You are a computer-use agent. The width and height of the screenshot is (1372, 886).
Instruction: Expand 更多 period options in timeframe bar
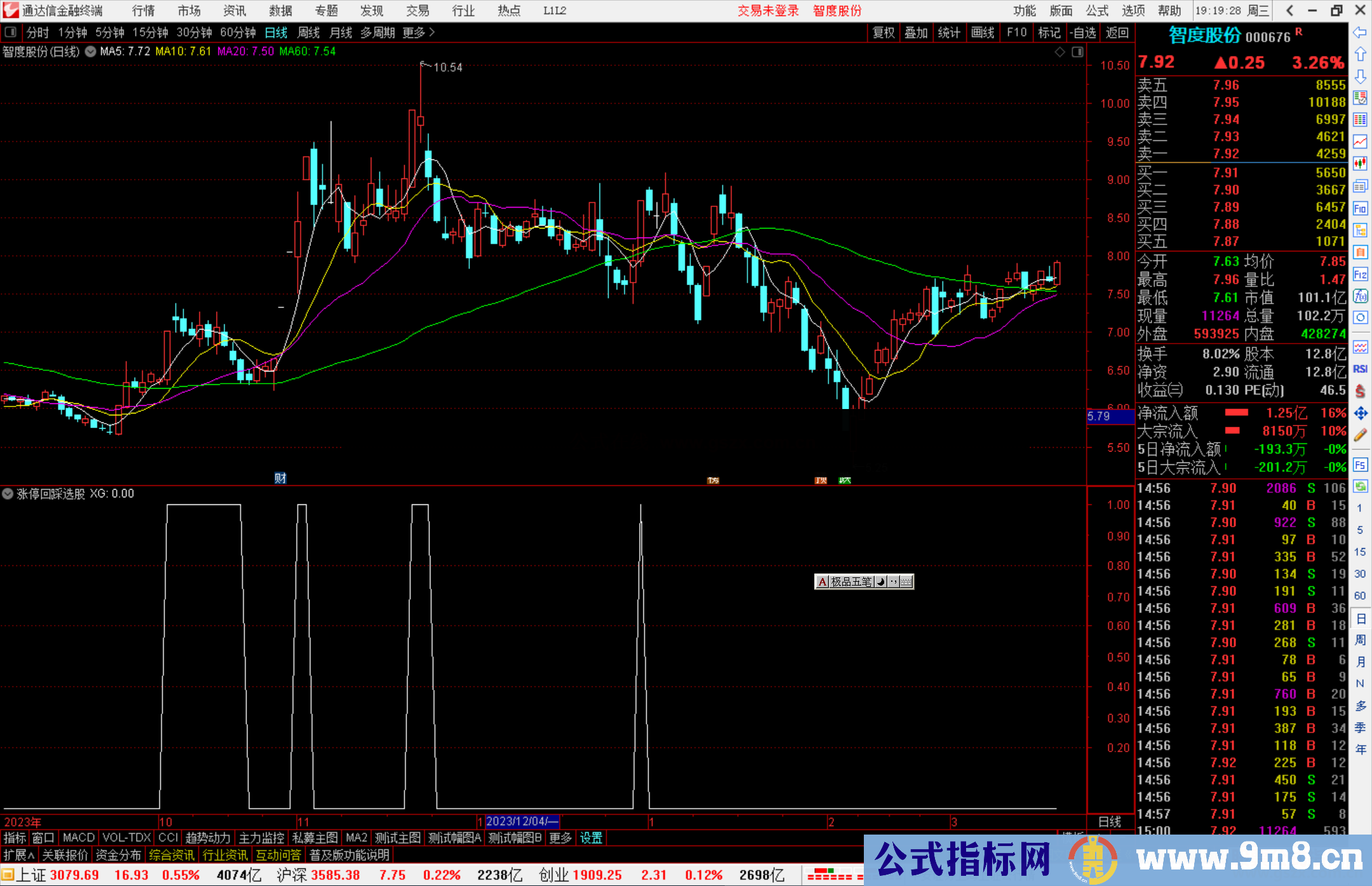[x=419, y=32]
